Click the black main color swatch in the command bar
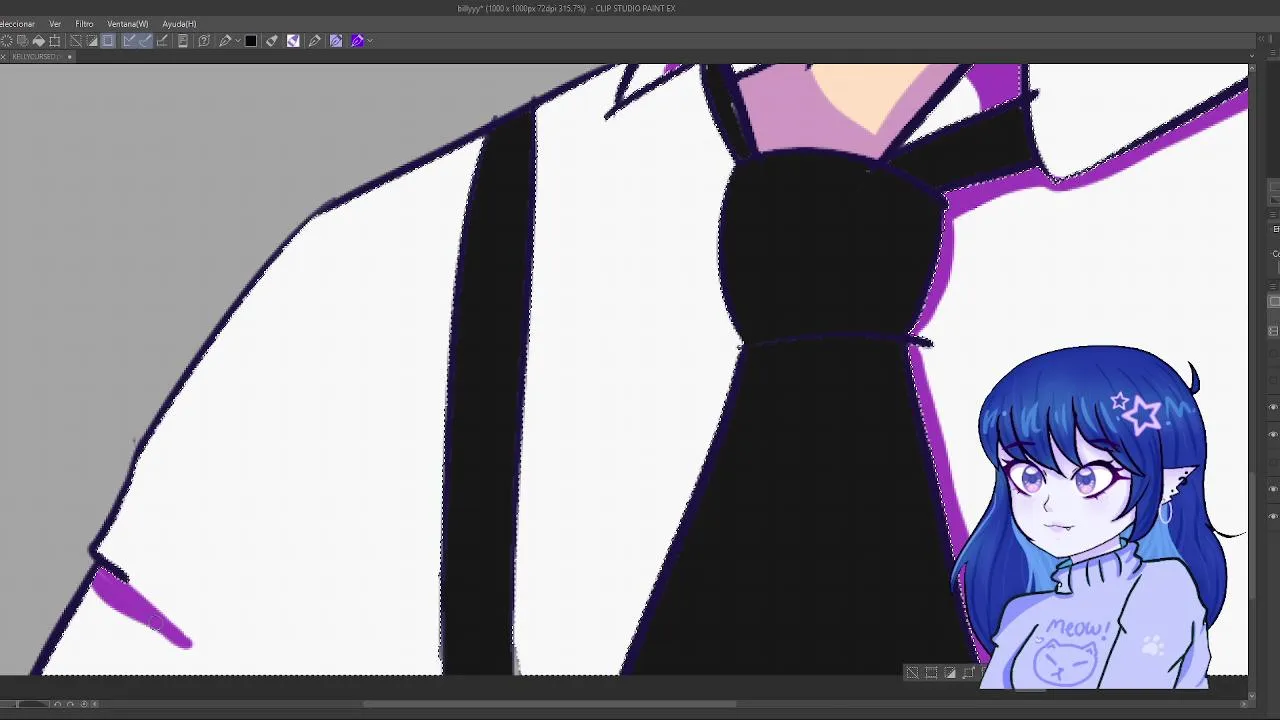 coord(251,41)
